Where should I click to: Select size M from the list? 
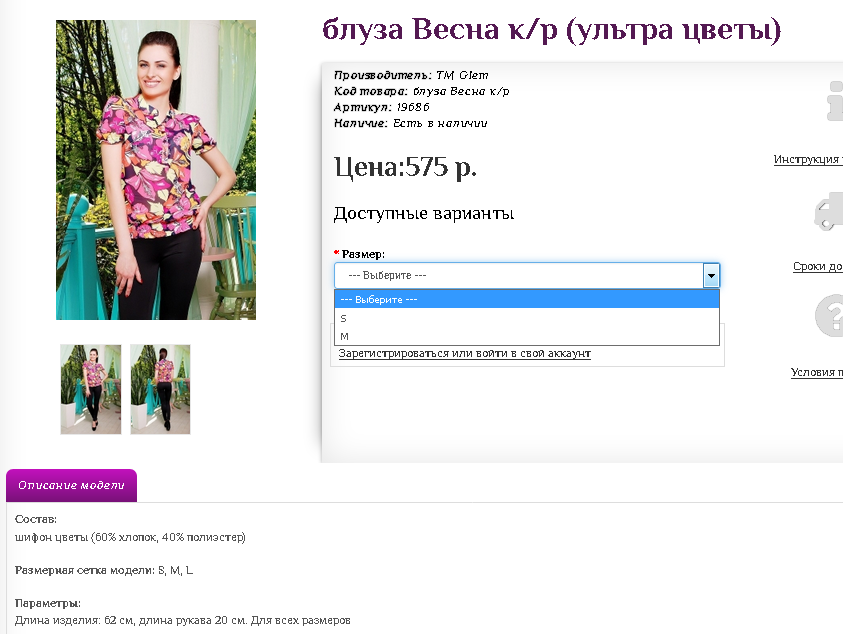point(527,336)
